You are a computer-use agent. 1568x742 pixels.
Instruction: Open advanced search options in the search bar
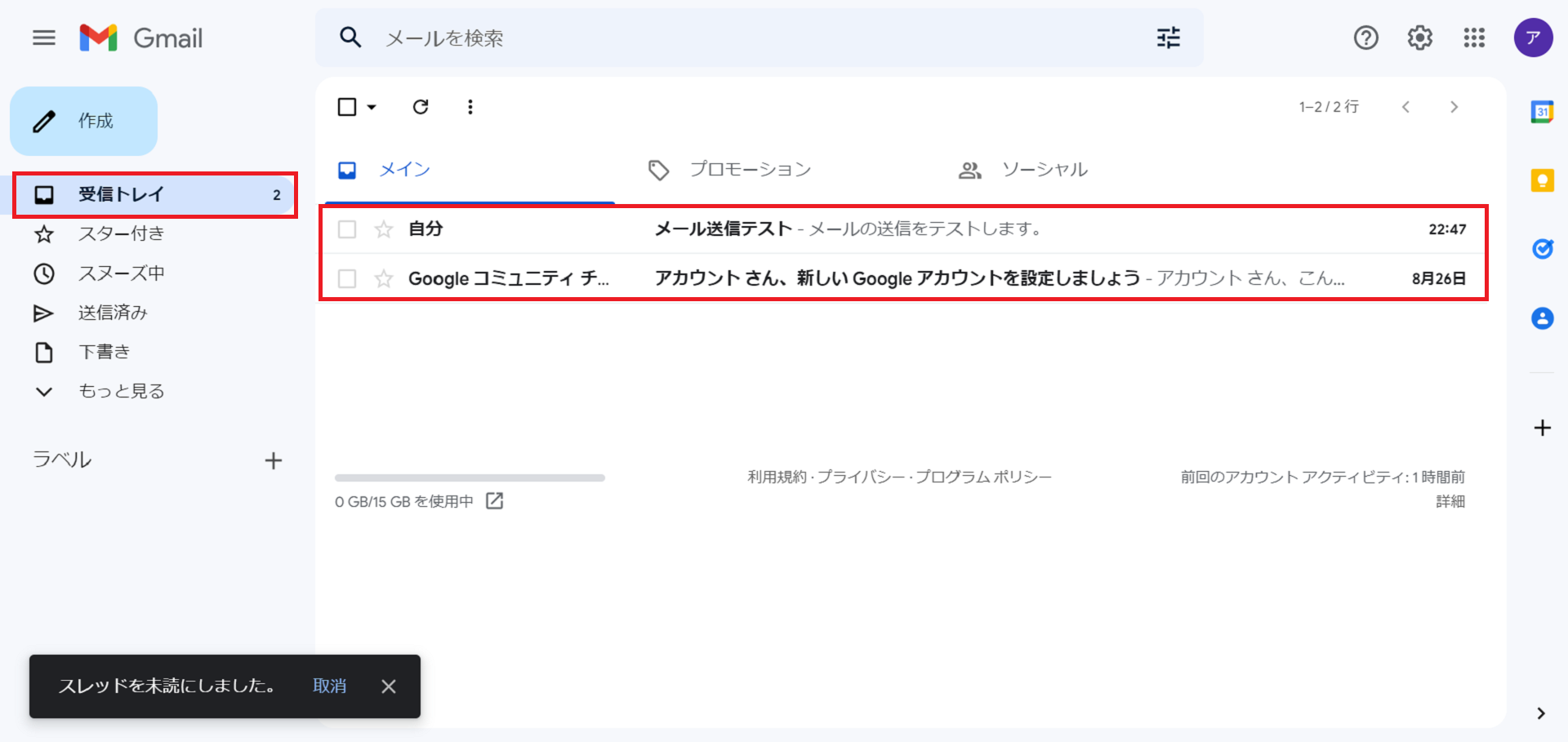1168,38
